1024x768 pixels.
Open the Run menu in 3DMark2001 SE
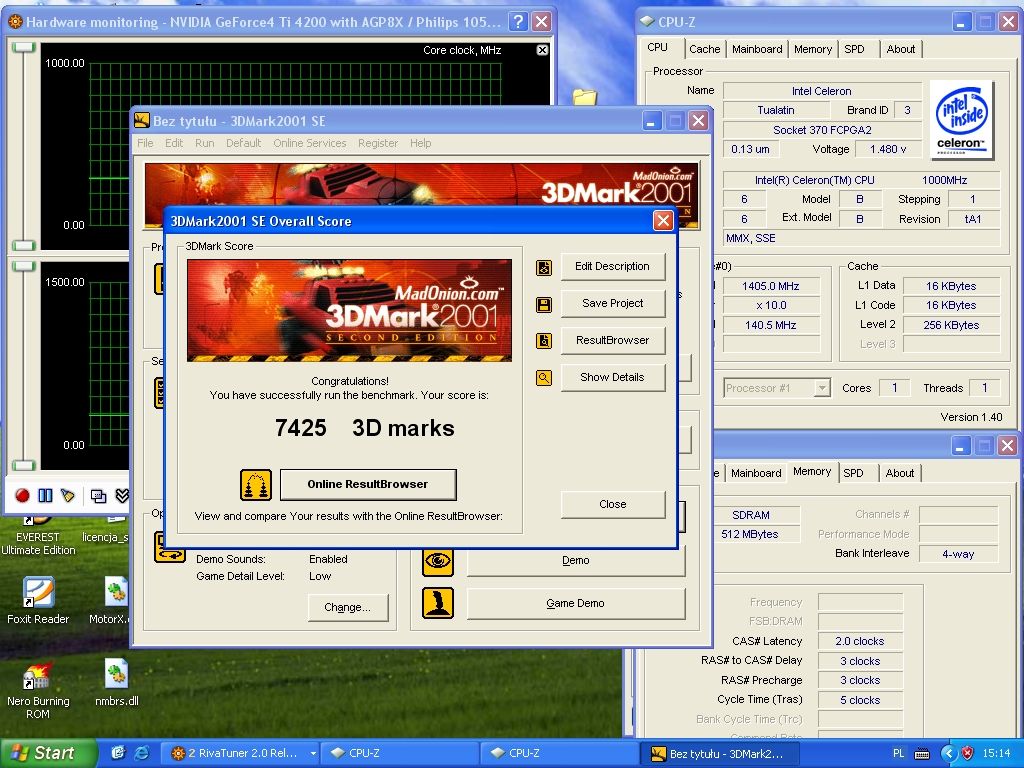pos(204,143)
